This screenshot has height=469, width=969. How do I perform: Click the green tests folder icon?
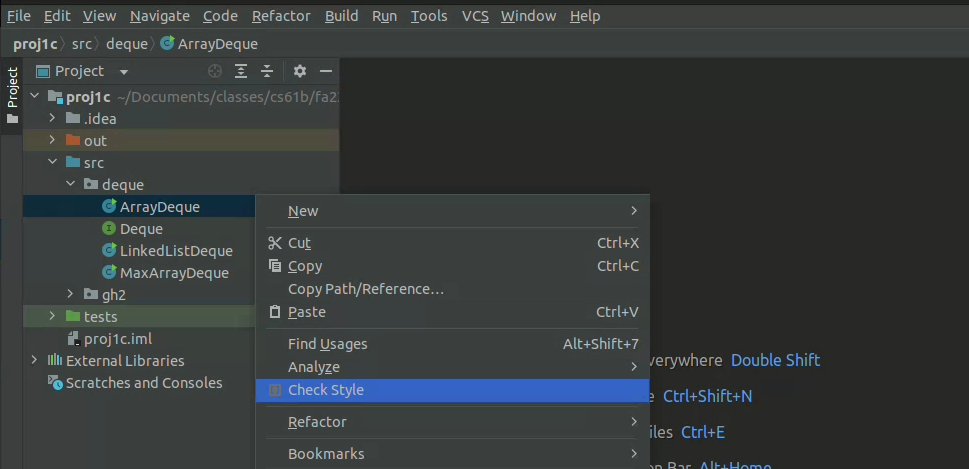pyautogui.click(x=73, y=316)
